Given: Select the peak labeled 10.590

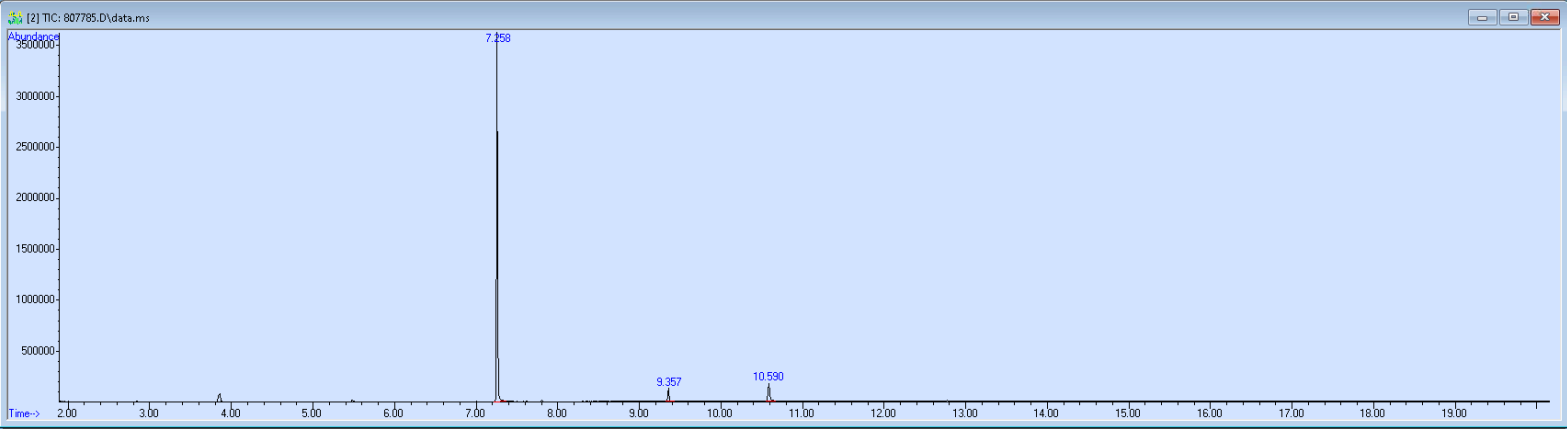Looking at the screenshot, I should tap(768, 376).
